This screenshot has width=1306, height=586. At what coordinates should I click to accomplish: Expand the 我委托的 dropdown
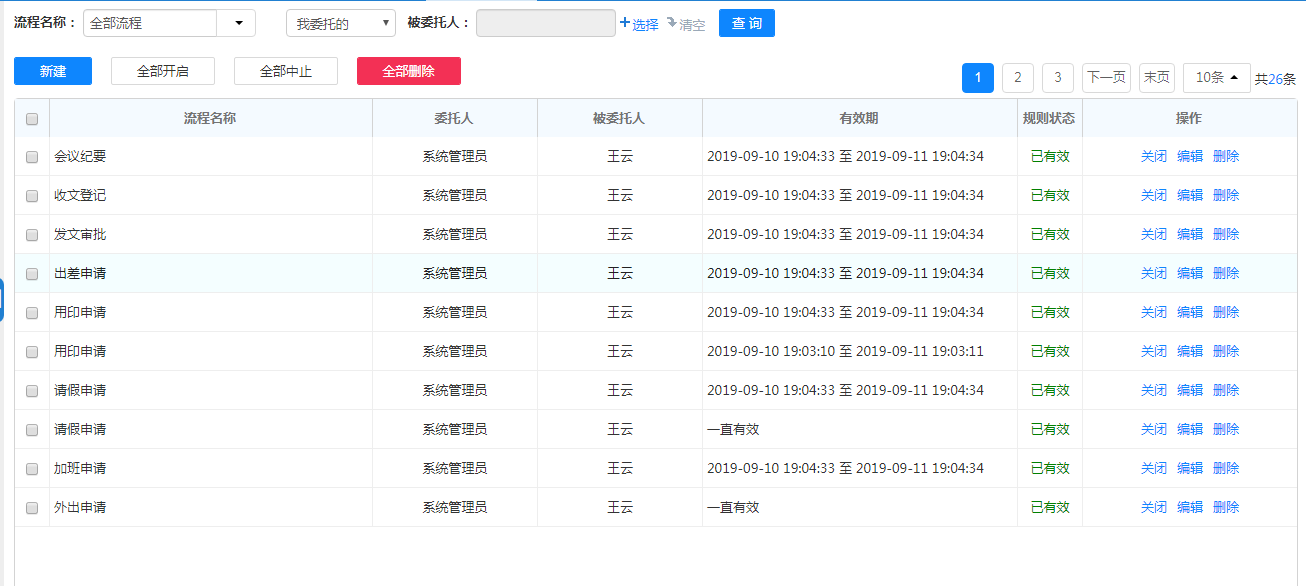pos(341,23)
